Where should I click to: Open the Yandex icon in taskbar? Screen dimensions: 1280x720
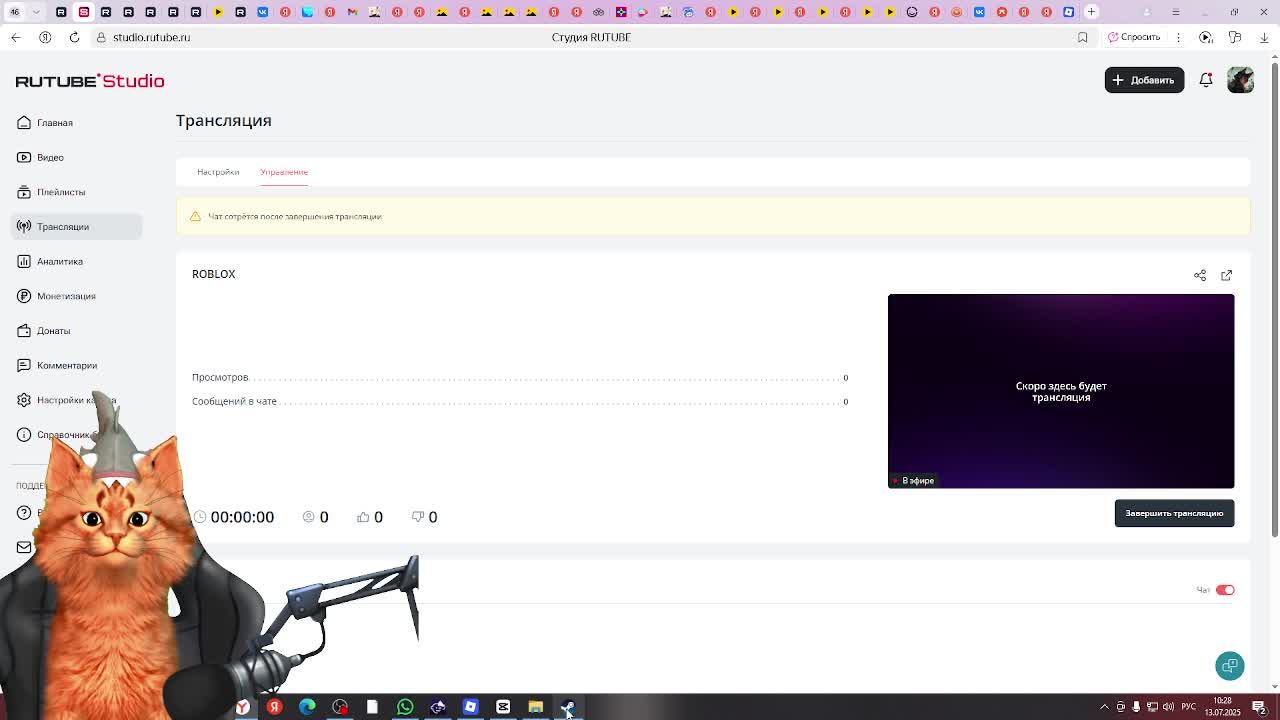pyautogui.click(x=274, y=707)
